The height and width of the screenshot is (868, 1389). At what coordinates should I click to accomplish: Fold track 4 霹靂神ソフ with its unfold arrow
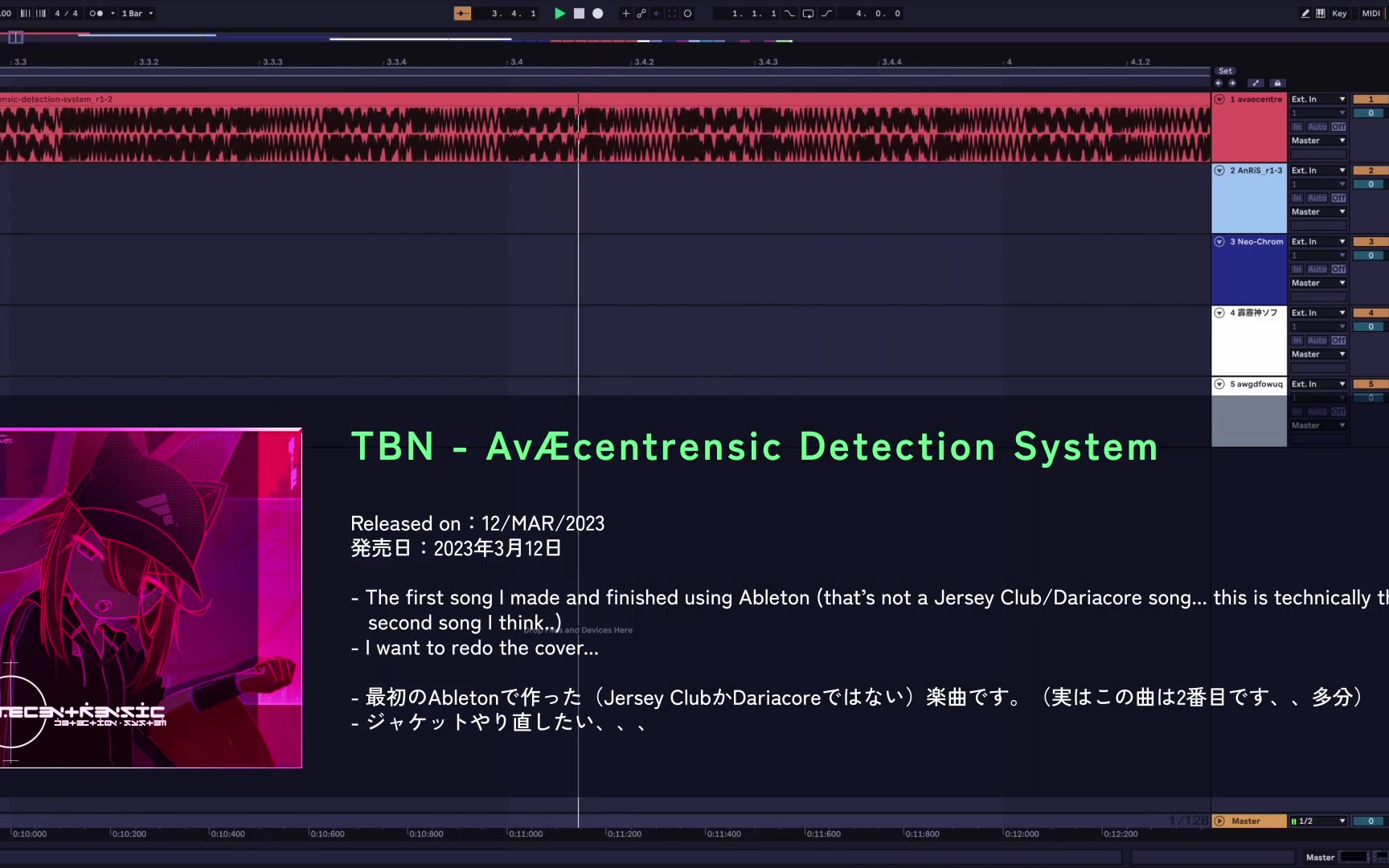coord(1219,313)
